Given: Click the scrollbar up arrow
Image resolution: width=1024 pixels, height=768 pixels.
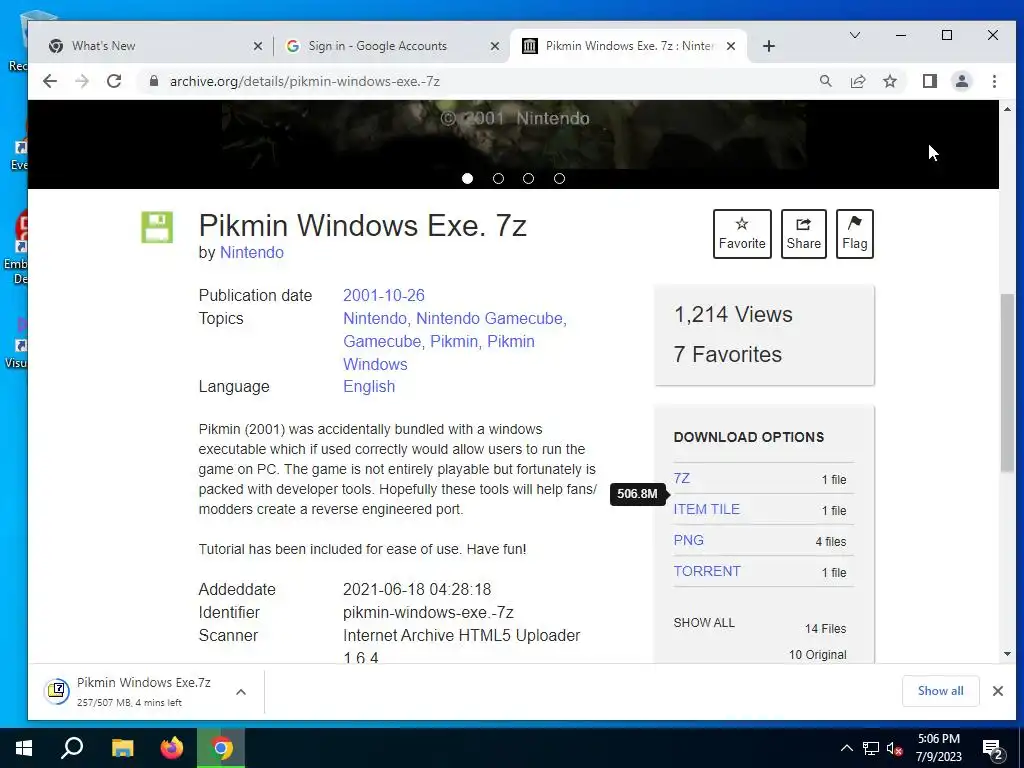Looking at the screenshot, I should (1007, 109).
